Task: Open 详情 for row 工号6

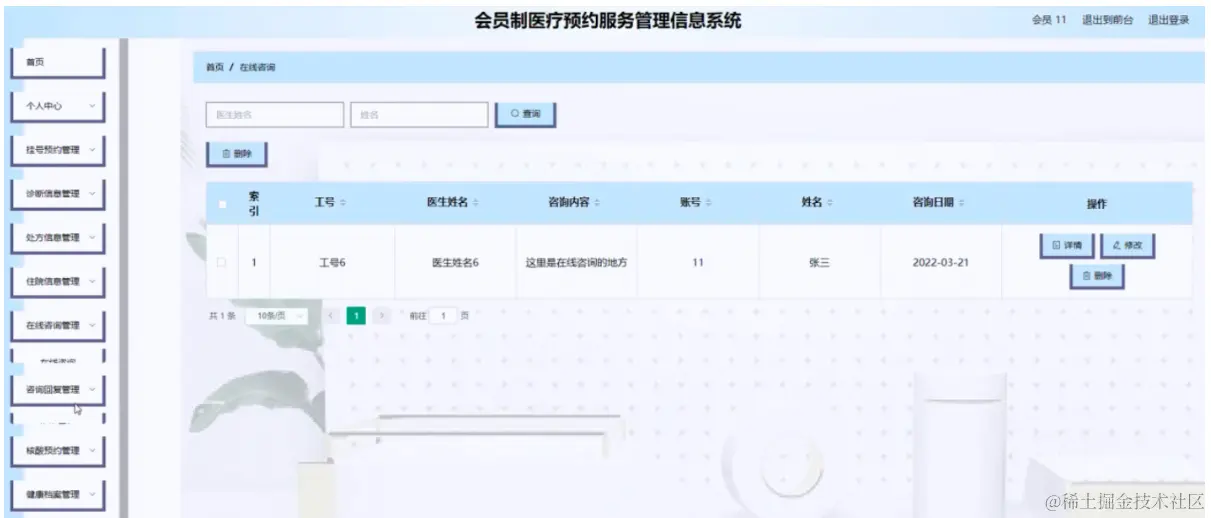Action: (1067, 245)
